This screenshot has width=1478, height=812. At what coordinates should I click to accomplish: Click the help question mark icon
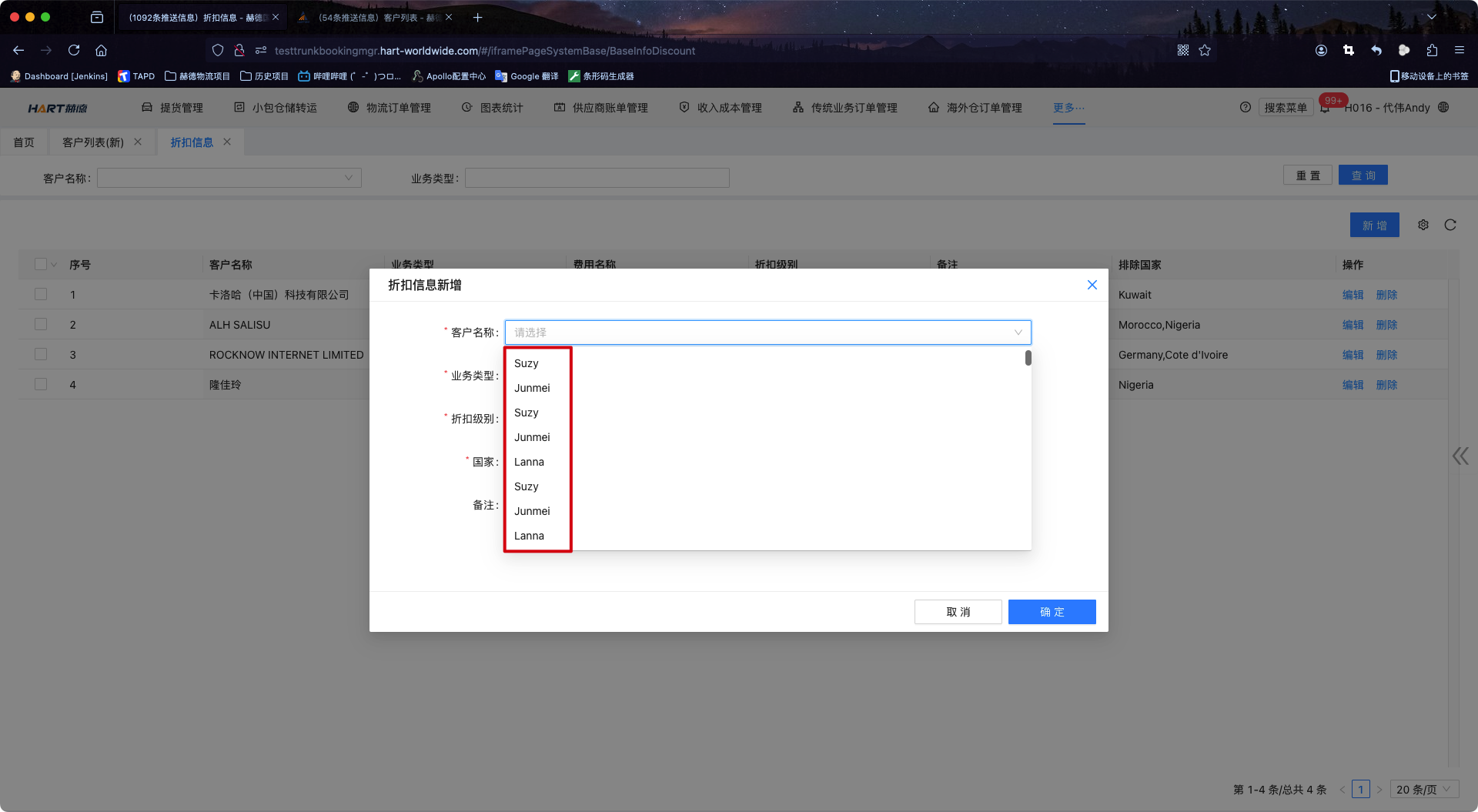click(1245, 108)
